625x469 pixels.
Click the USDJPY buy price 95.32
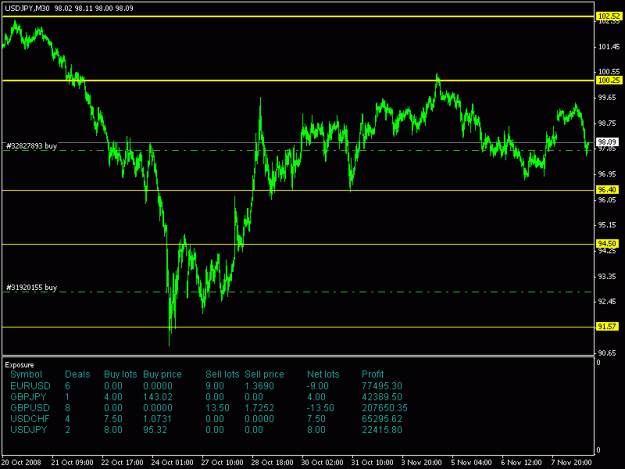click(x=155, y=430)
